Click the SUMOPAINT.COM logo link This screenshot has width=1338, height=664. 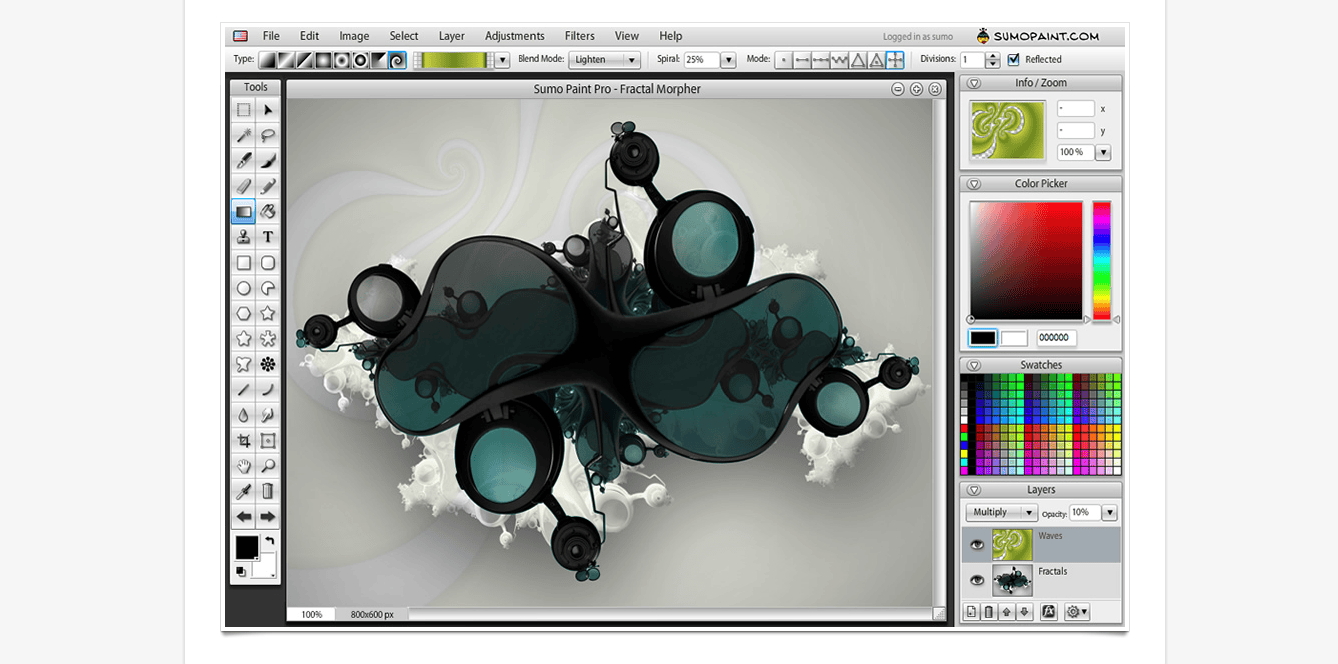pyautogui.click(x=1038, y=36)
